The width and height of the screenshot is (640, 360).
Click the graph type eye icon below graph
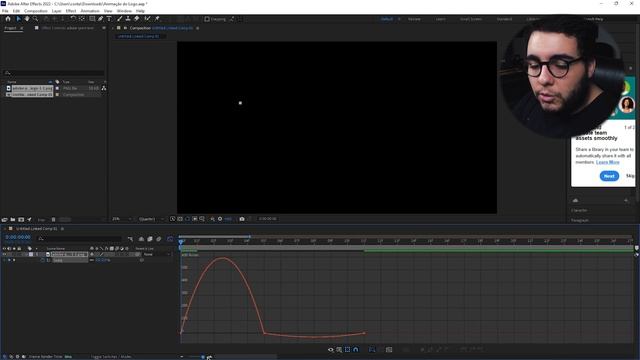(x=331, y=350)
